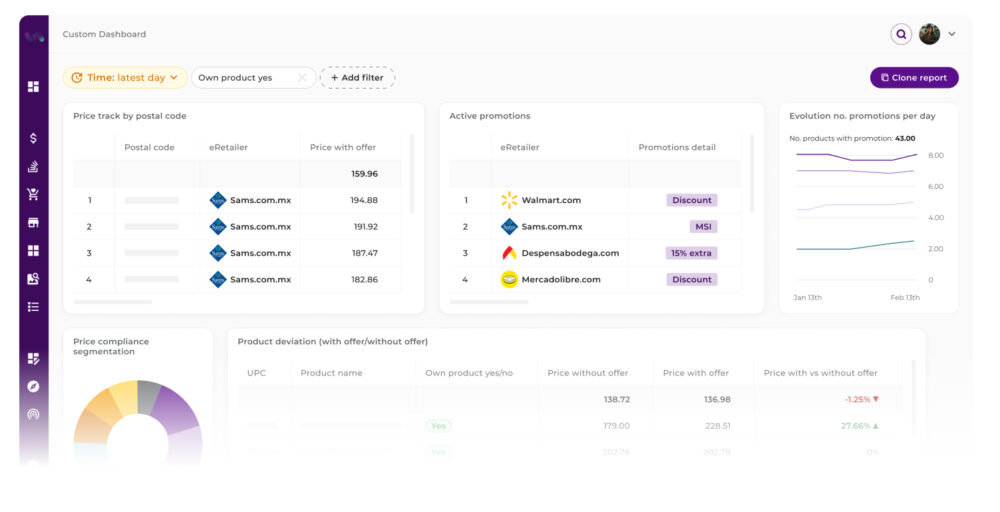Click the Price track table vertical scrollbar
Screen dimensions: 1000x512
(x=412, y=173)
